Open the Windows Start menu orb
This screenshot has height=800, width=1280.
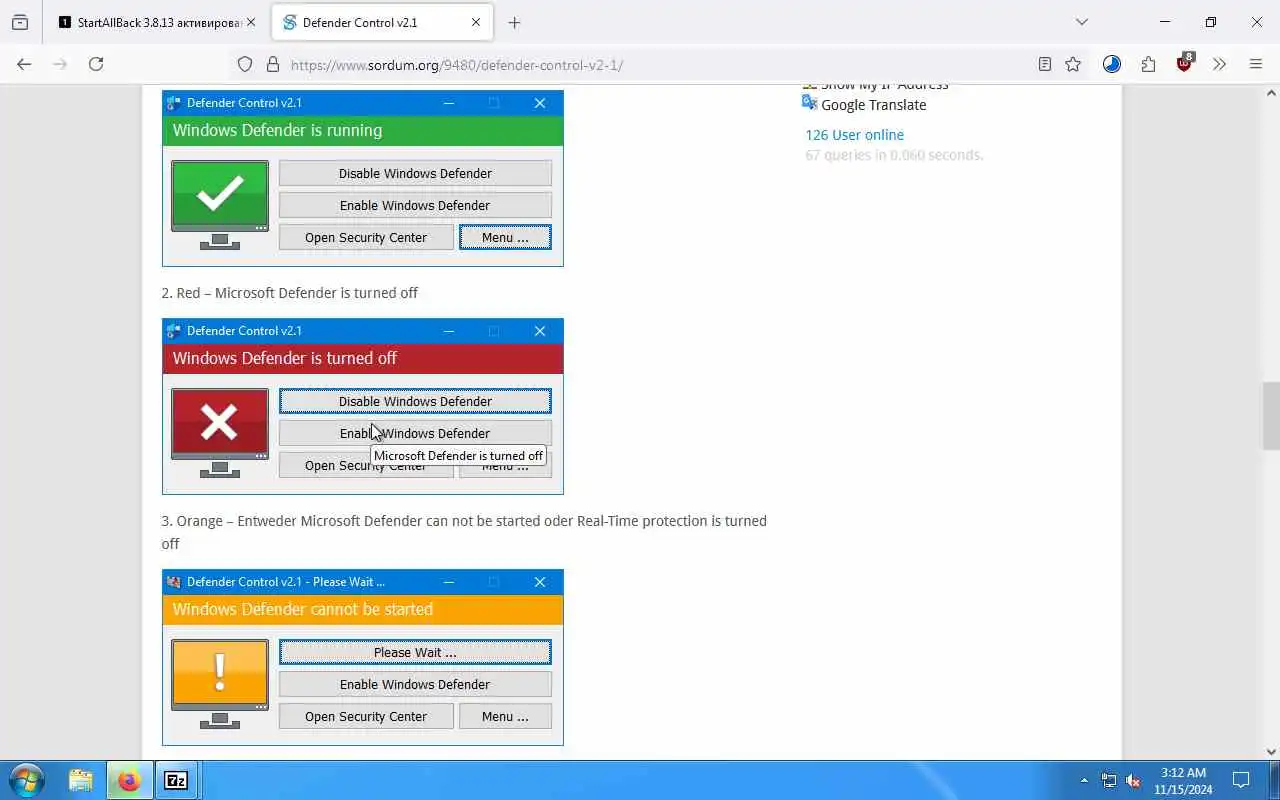(26, 780)
